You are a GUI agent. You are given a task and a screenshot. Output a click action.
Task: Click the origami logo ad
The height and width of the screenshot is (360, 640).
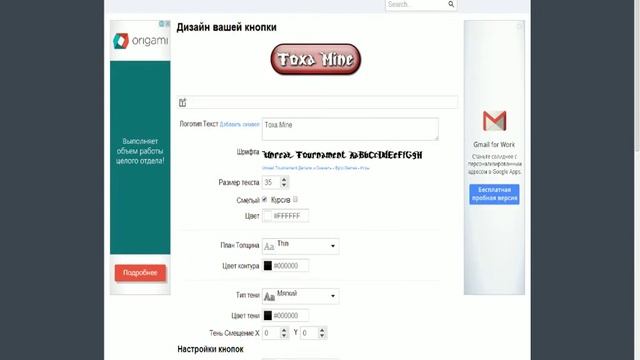140,41
